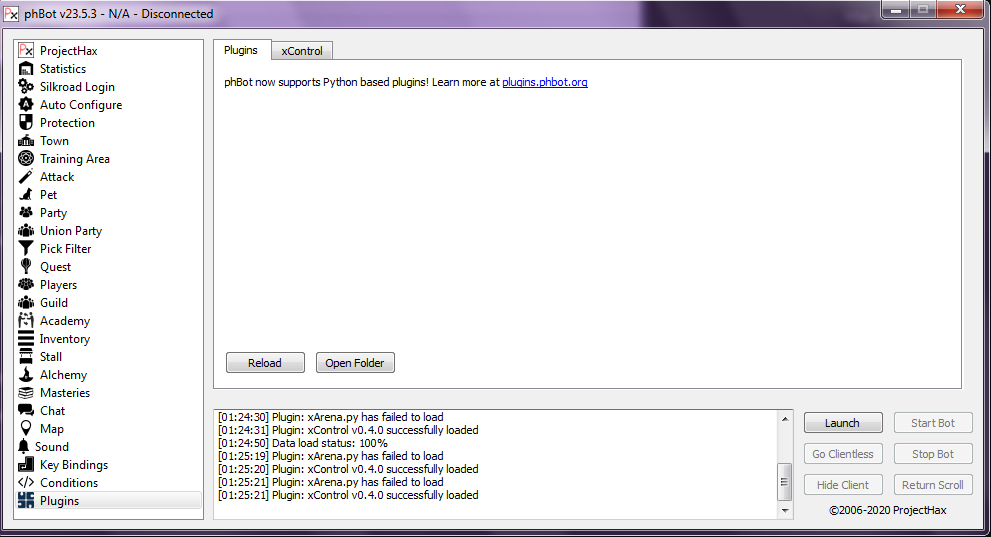Click the Open Folder button

355,363
